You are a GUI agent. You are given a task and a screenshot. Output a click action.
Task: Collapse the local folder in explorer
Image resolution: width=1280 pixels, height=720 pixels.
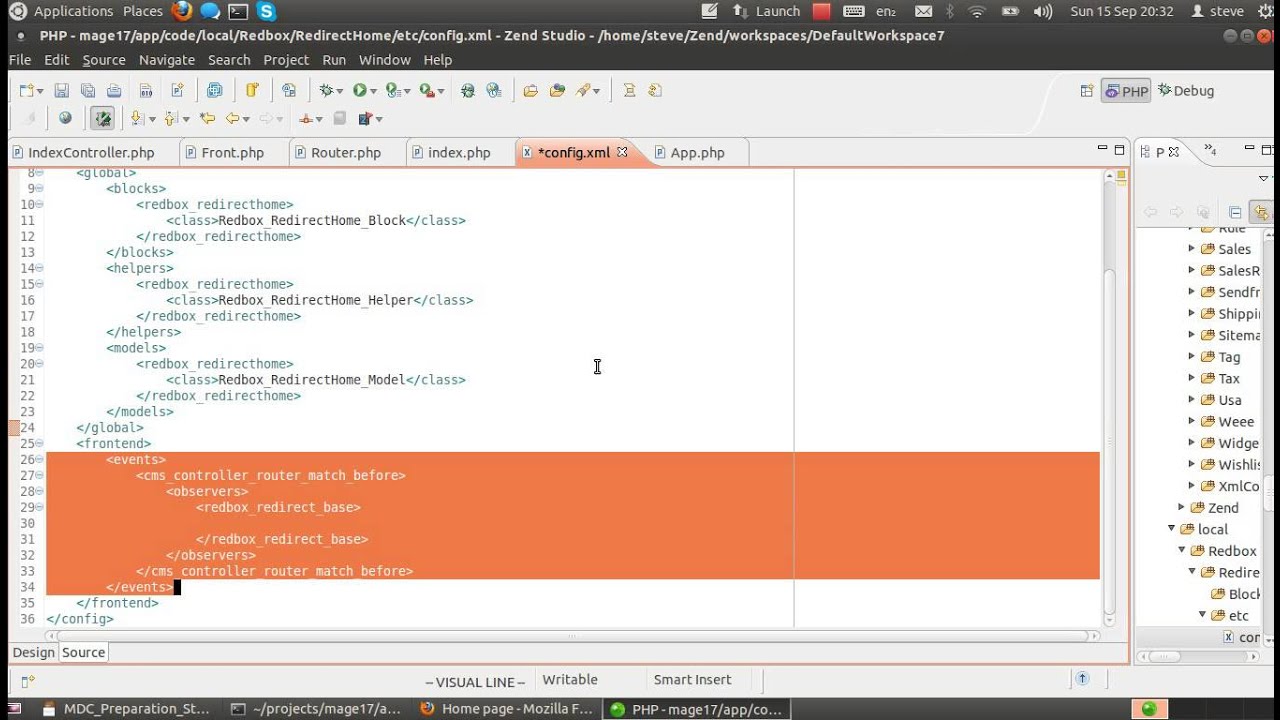[1171, 529]
